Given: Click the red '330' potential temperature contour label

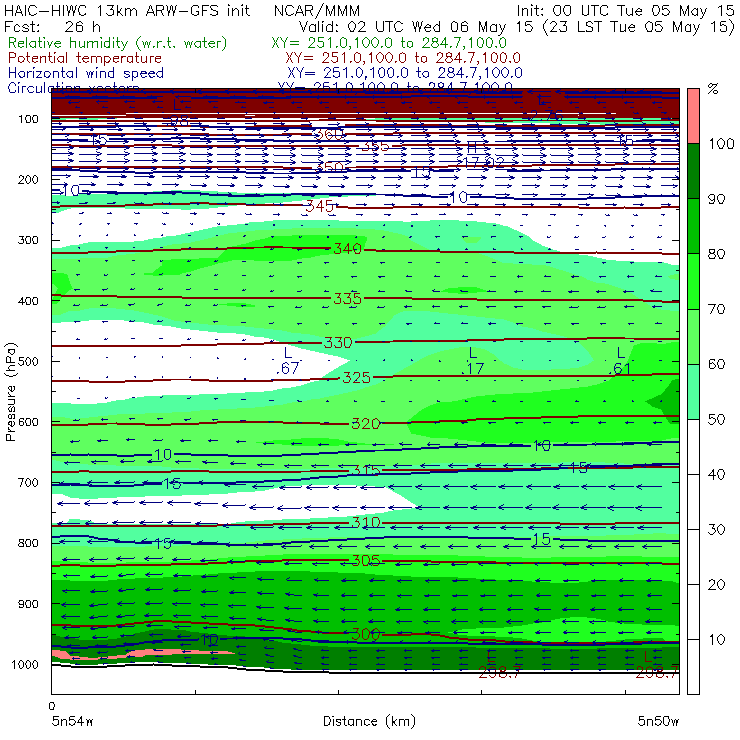Looking at the screenshot, I should click(338, 343).
